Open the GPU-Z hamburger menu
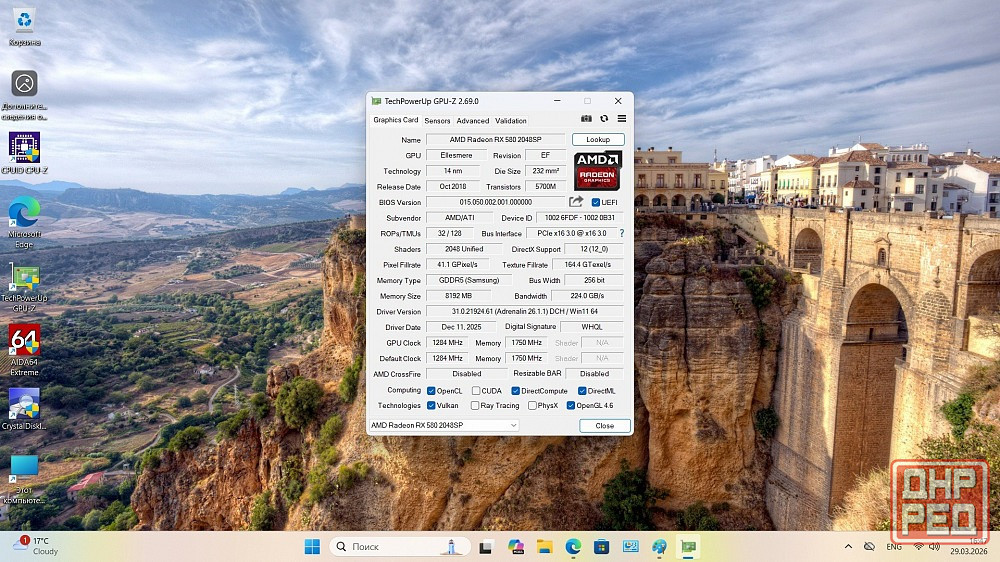This screenshot has height=562, width=1000. (x=621, y=119)
